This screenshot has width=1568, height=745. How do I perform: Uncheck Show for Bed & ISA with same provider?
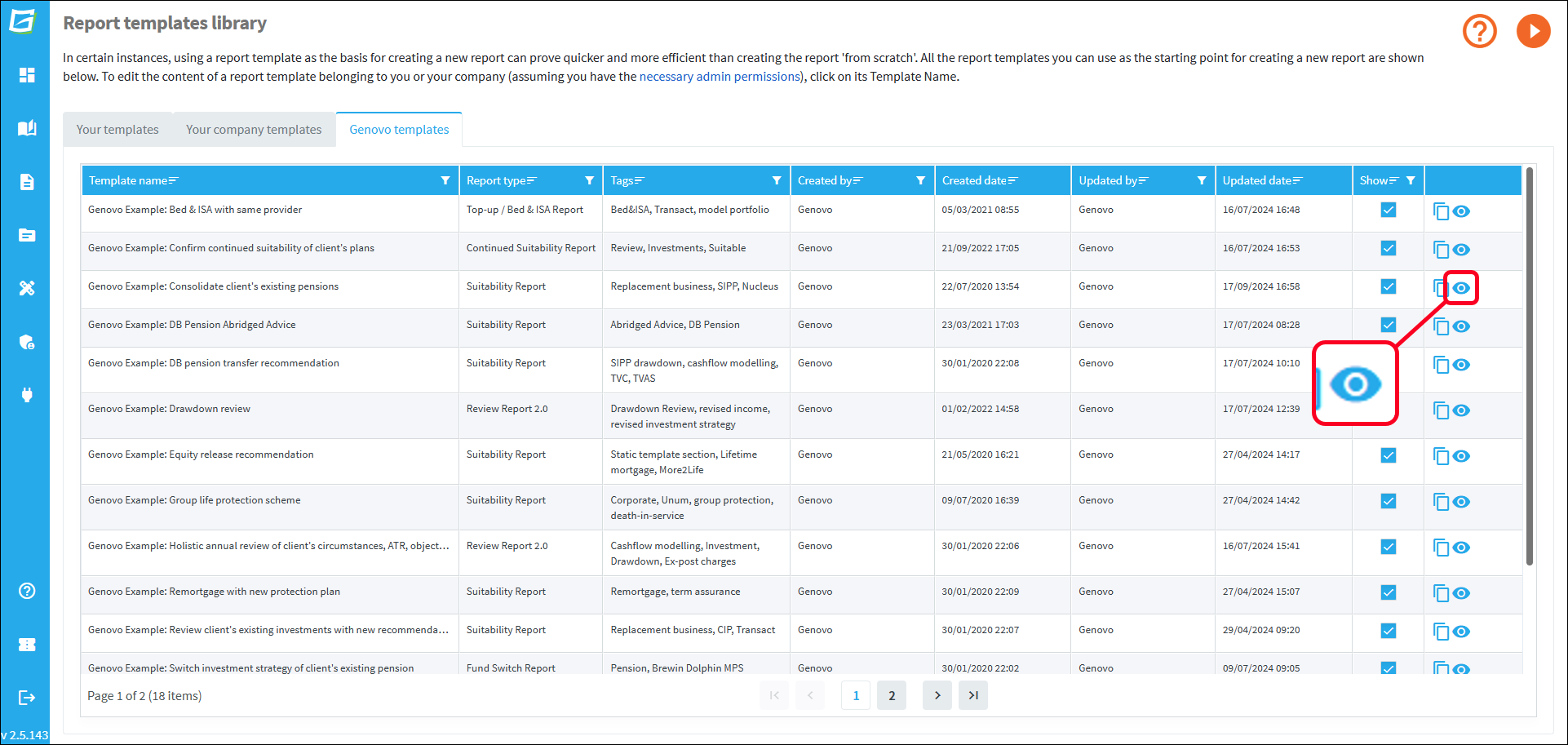click(x=1389, y=210)
